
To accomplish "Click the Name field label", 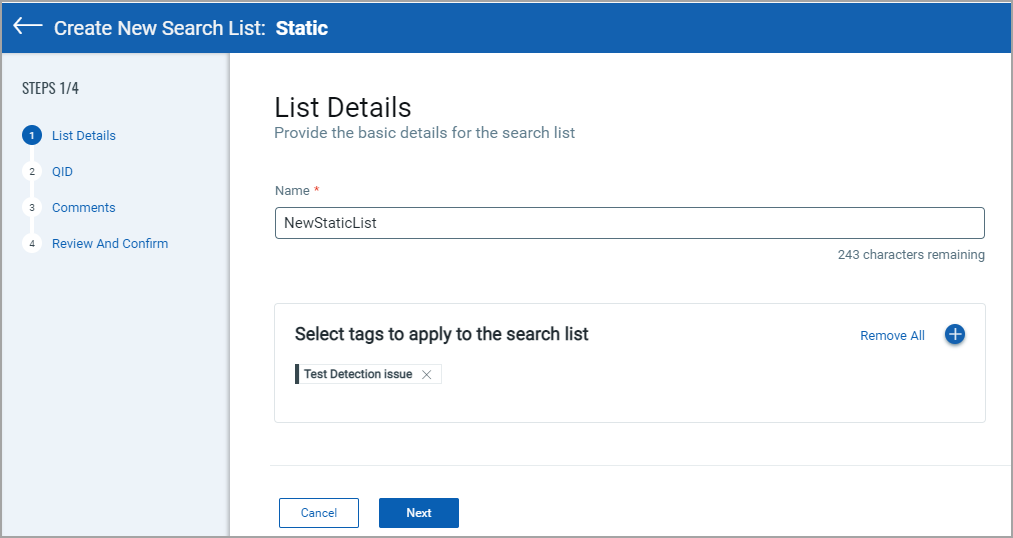I will pos(297,191).
